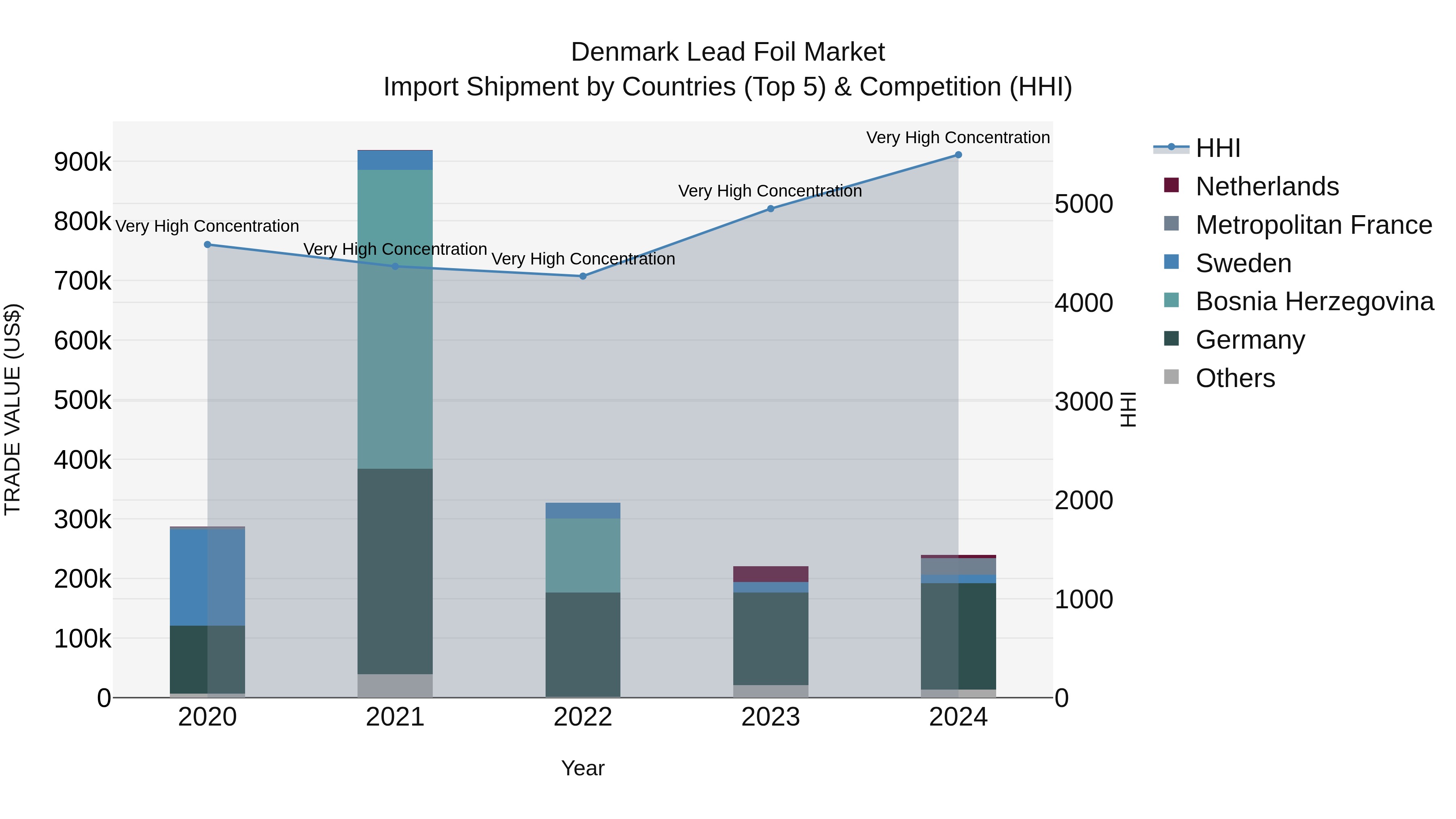This screenshot has height=819, width=1456.
Task: Click the Sweden segment of 2024 bar
Action: click(x=958, y=579)
